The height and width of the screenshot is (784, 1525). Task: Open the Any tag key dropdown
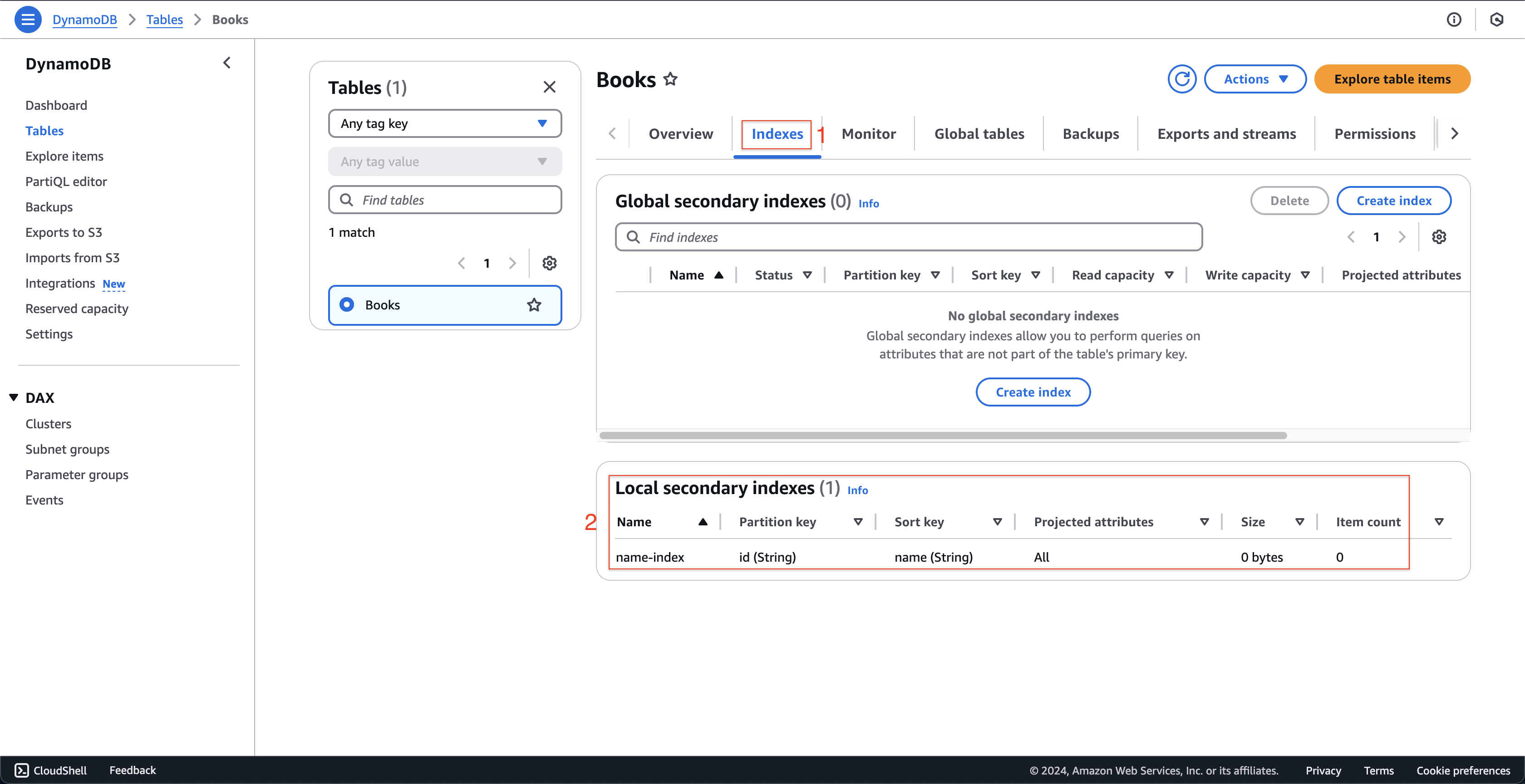[445, 123]
